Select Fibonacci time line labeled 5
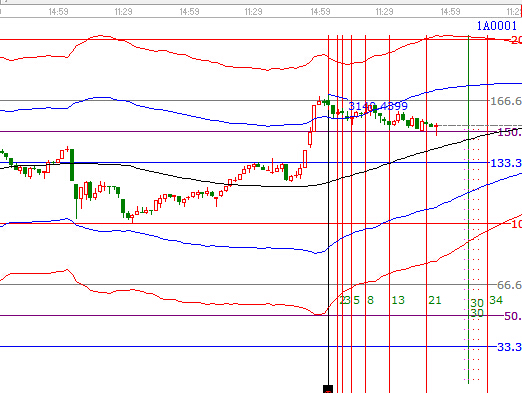Image resolution: width=522 pixels, height=393 pixels. (351, 213)
